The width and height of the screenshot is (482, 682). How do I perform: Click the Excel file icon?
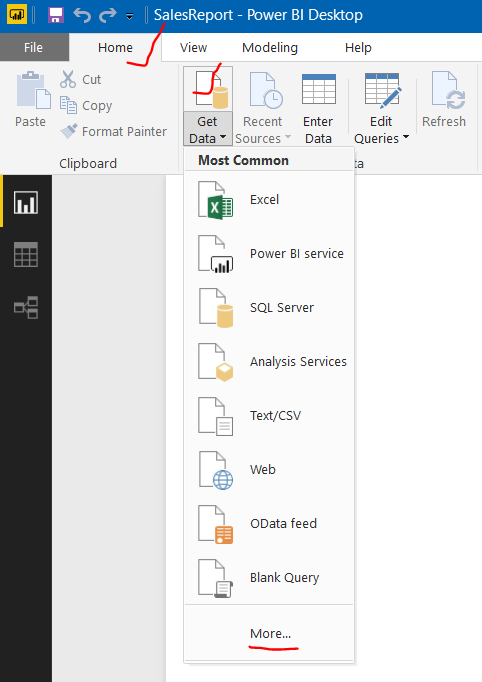216,200
